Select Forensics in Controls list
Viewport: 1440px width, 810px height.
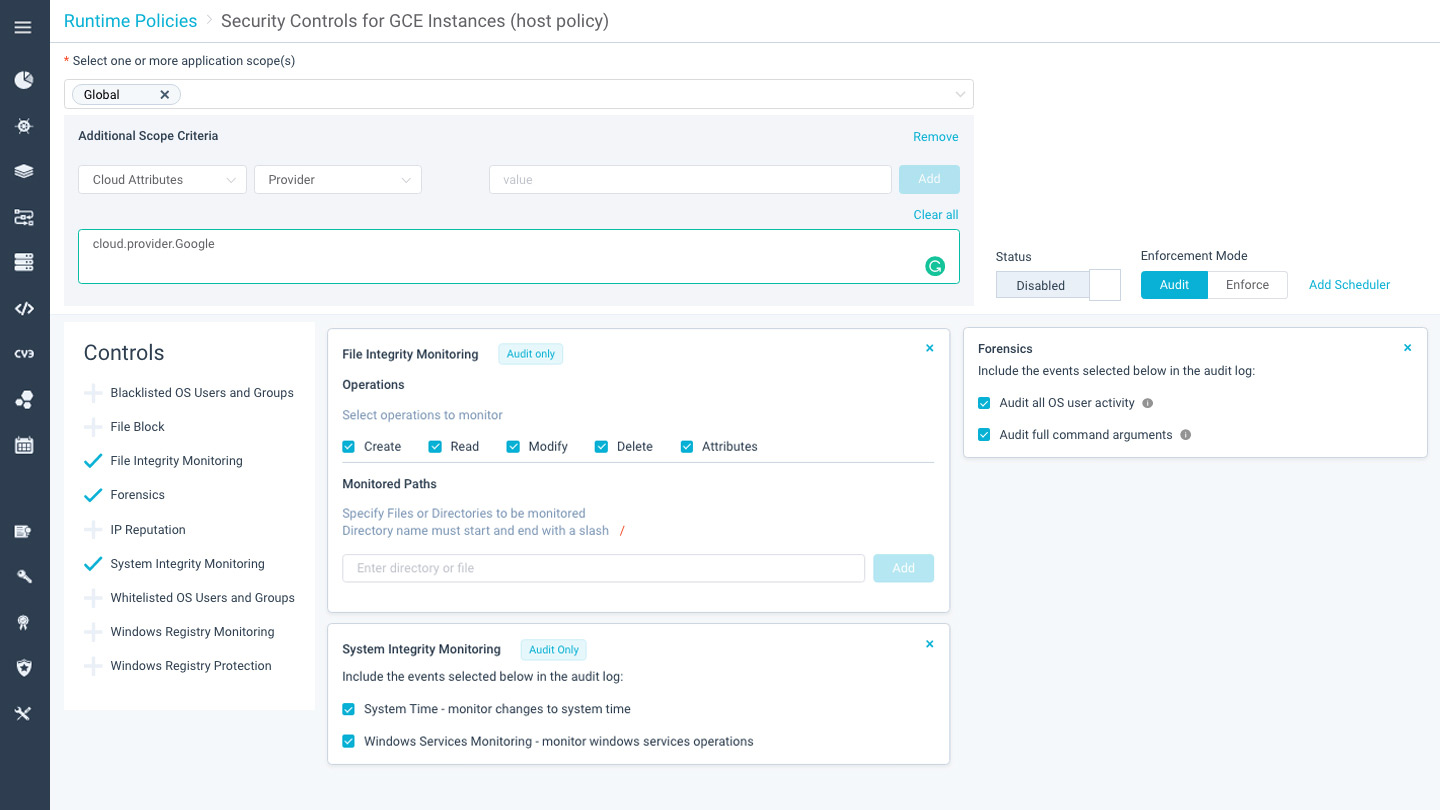[137, 495]
